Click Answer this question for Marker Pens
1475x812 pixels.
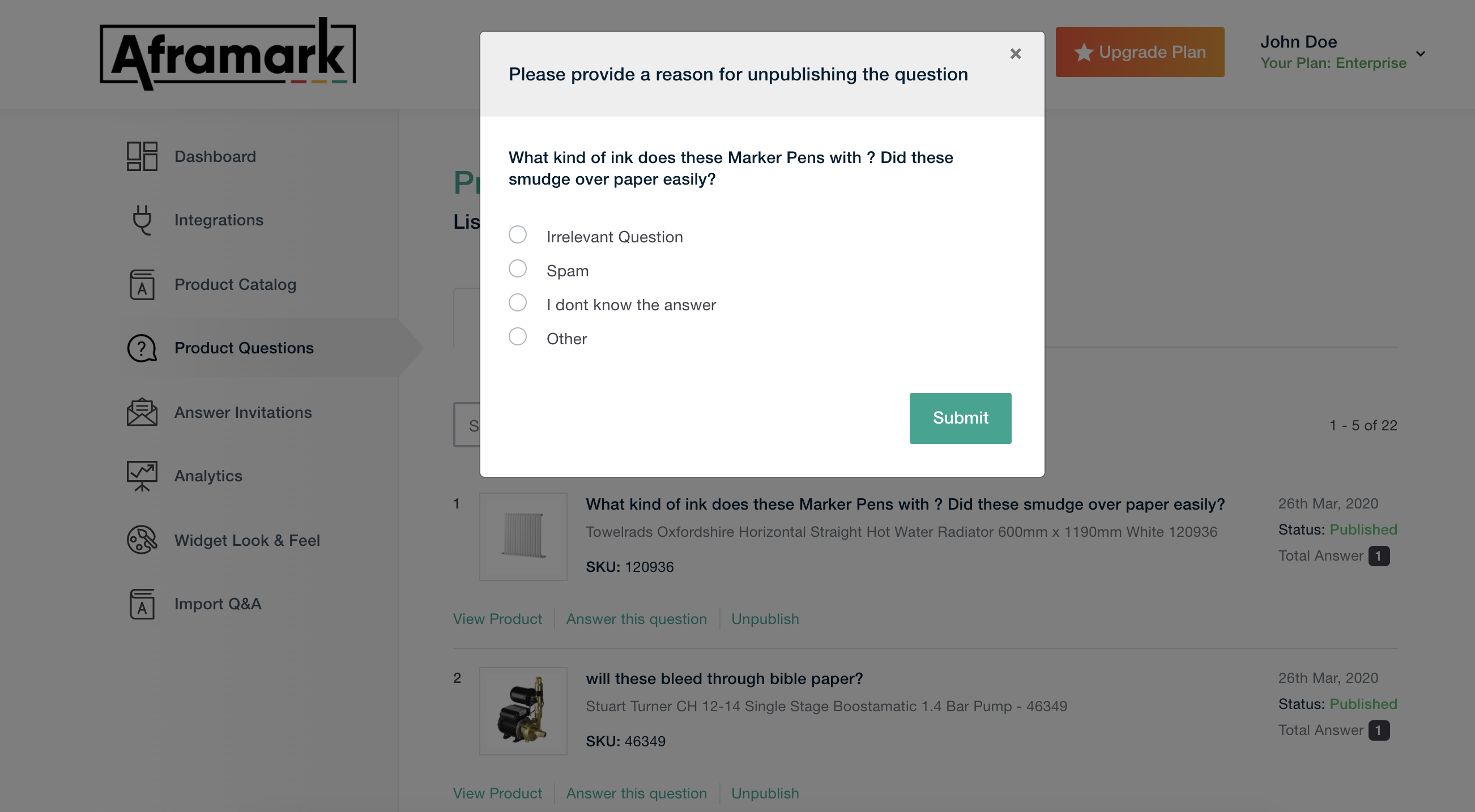point(636,618)
